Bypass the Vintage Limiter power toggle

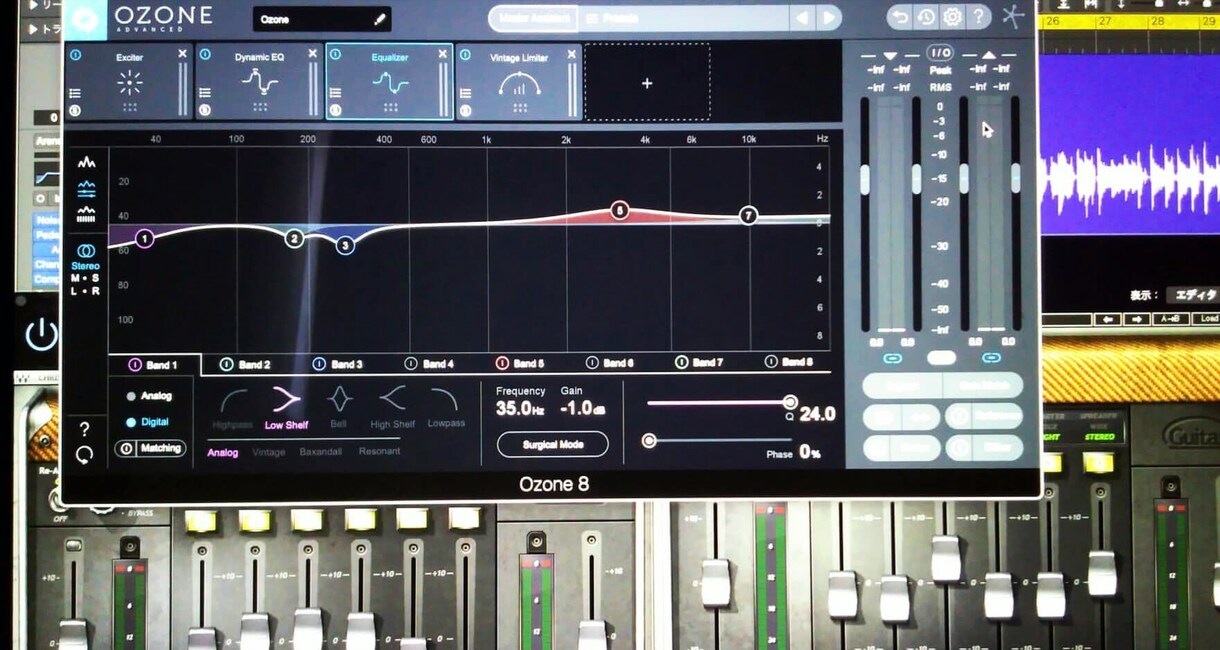pos(466,55)
